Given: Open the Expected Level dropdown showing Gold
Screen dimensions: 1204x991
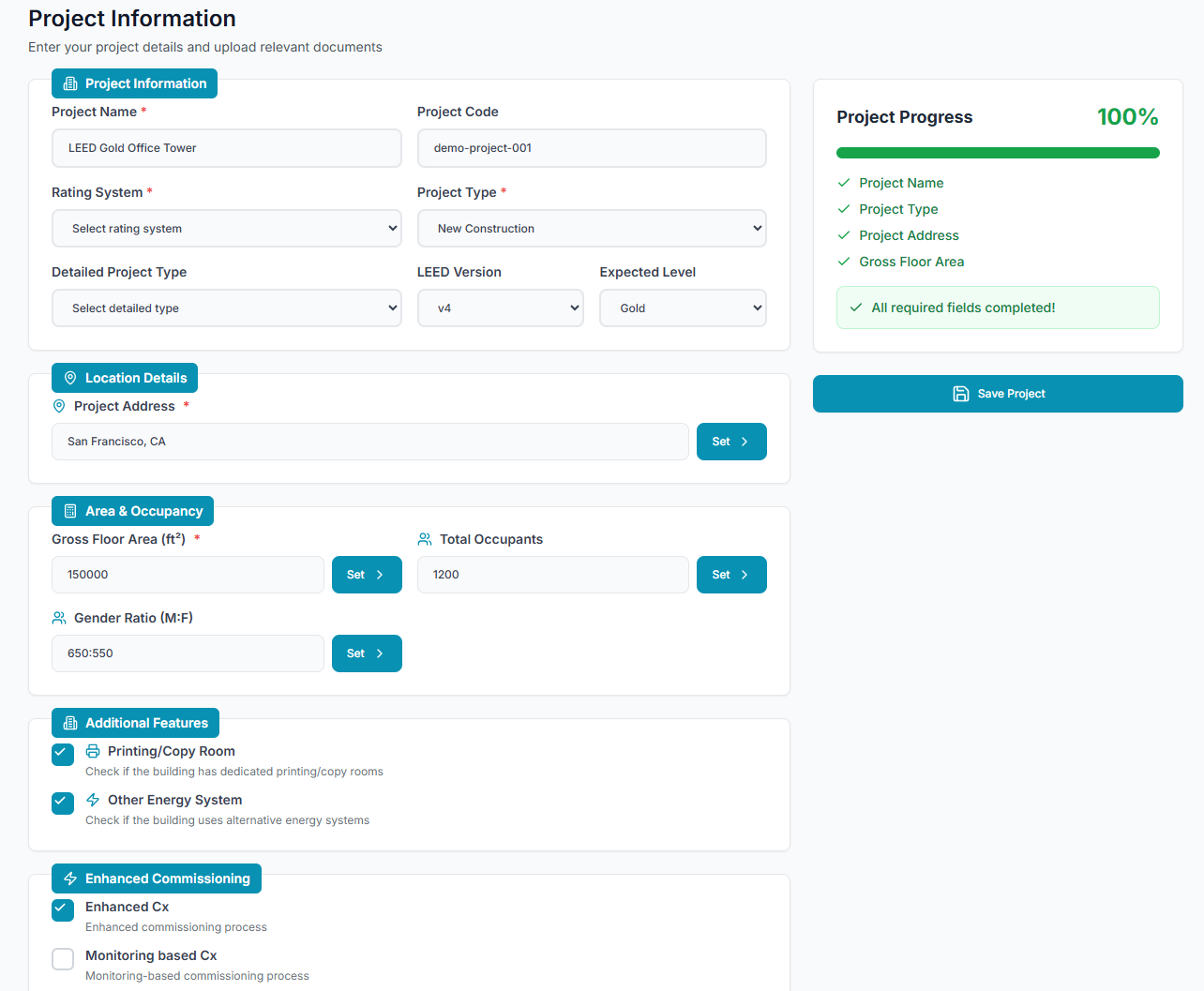Looking at the screenshot, I should point(683,308).
